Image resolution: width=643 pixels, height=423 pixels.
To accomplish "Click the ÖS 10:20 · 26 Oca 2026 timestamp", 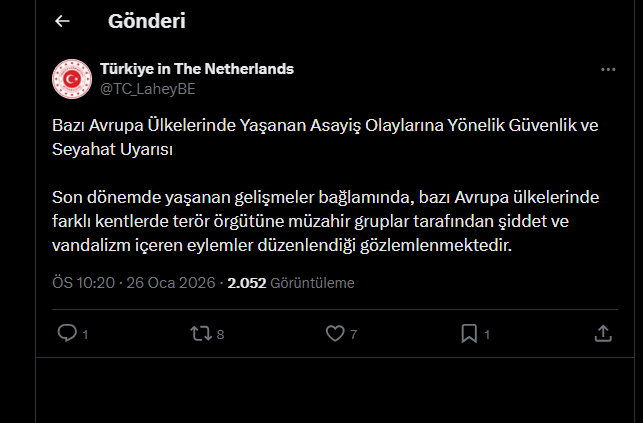I will [x=134, y=283].
